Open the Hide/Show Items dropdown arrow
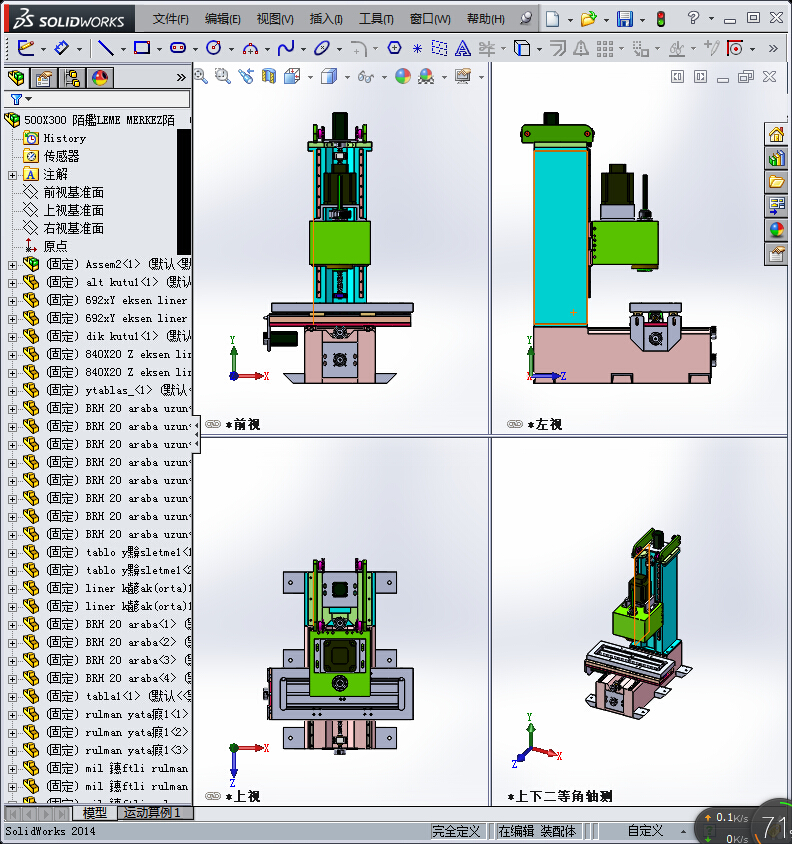 coord(384,78)
